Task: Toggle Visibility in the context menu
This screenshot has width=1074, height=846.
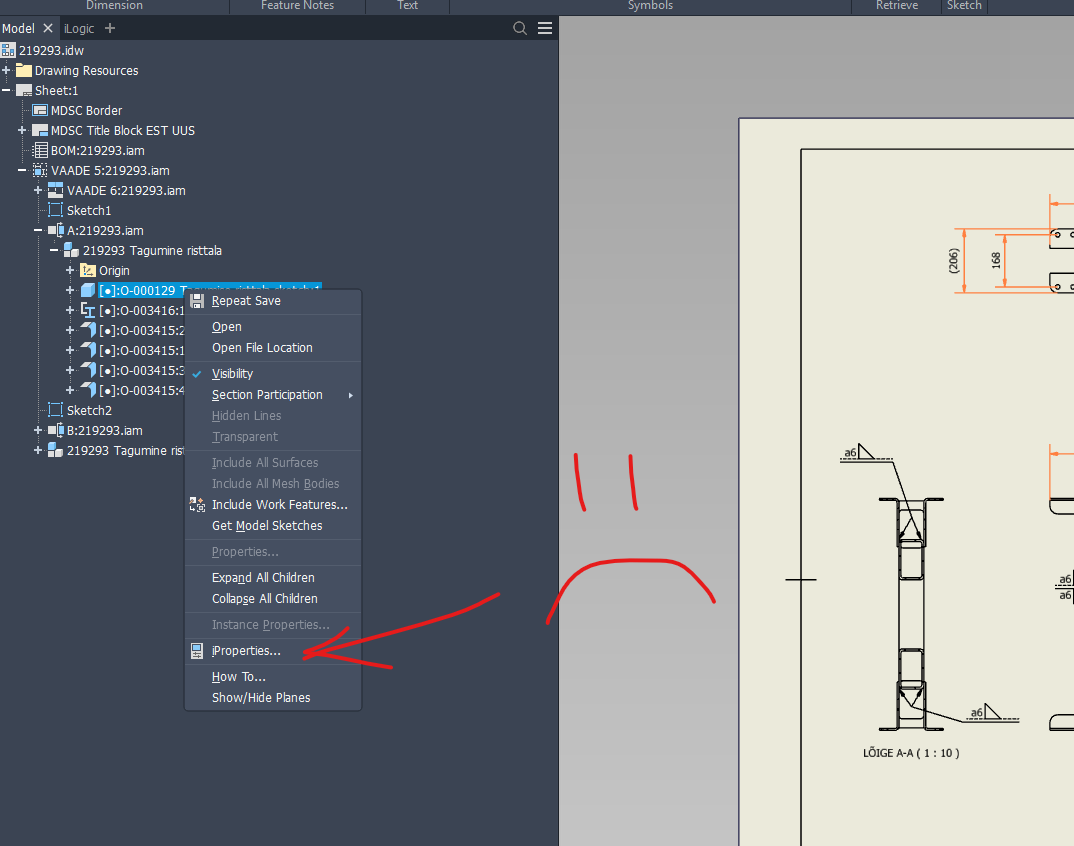Action: tap(232, 373)
